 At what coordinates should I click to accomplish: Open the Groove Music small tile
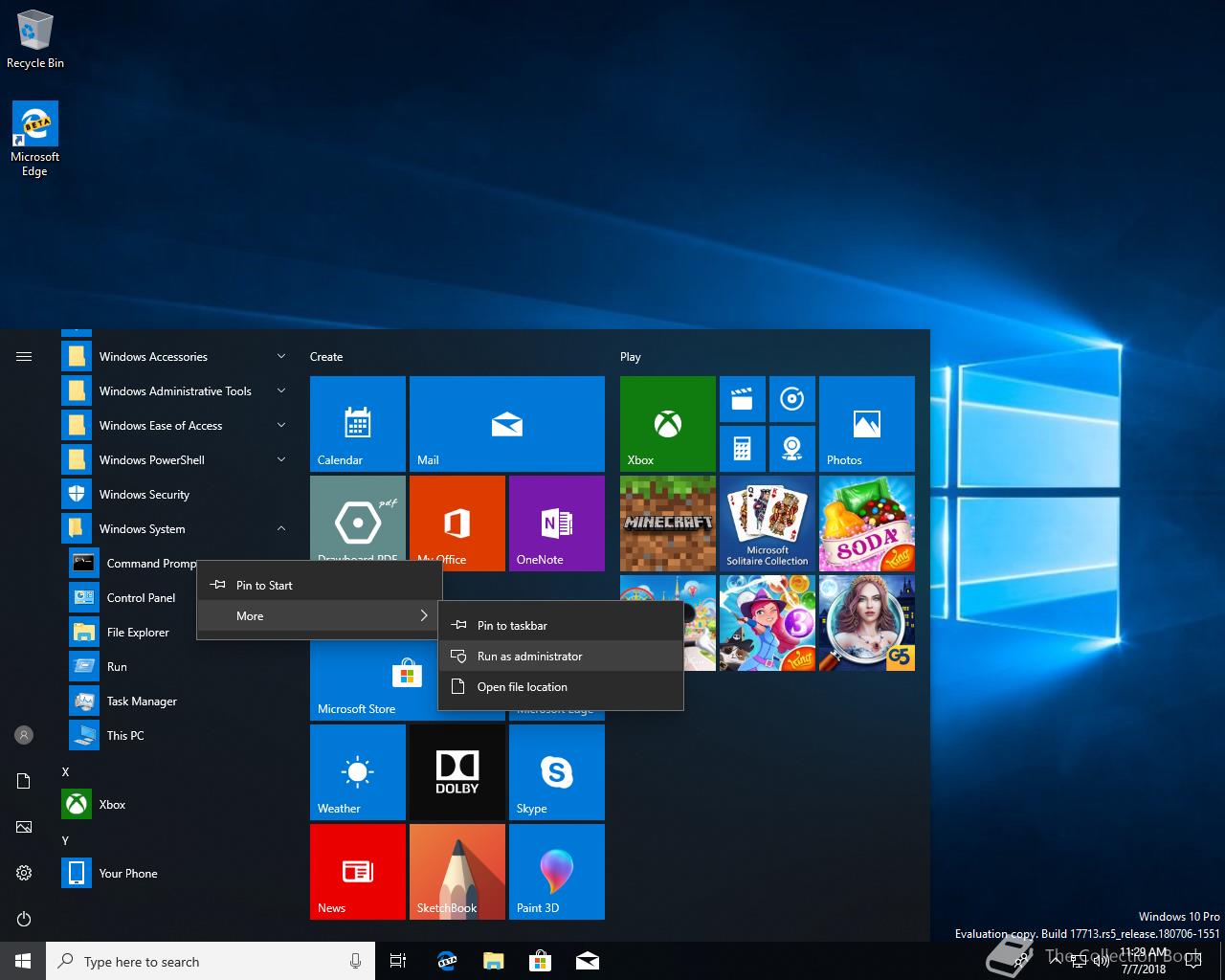pyautogui.click(x=791, y=399)
